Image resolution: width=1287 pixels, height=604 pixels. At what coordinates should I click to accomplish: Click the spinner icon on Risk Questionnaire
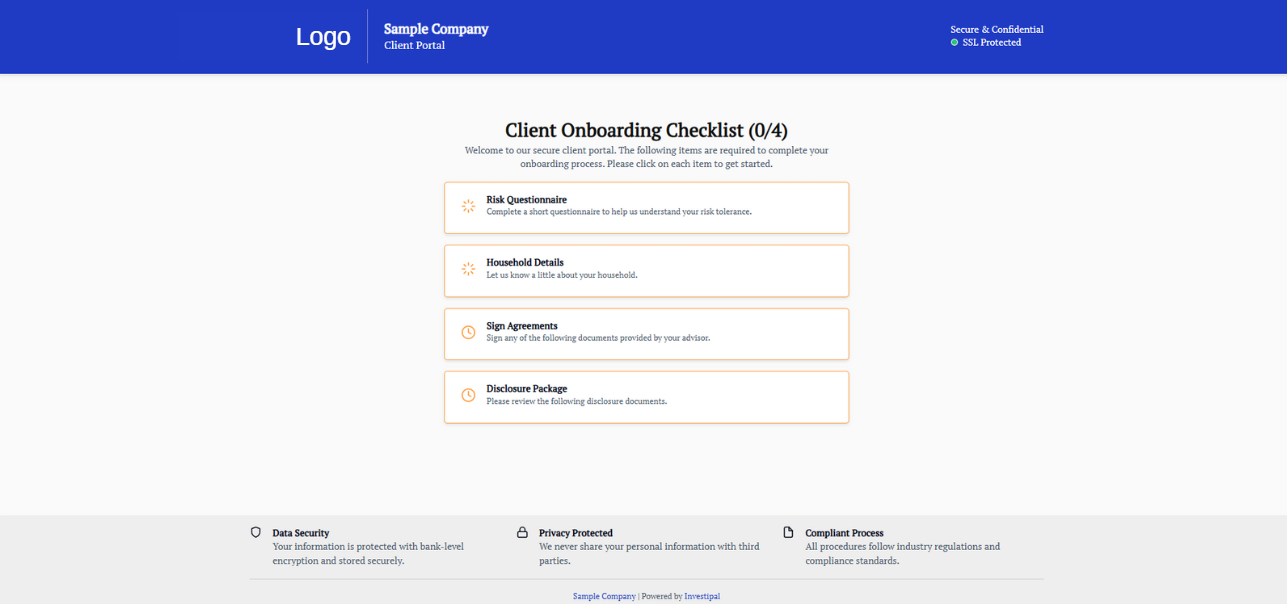click(x=468, y=206)
